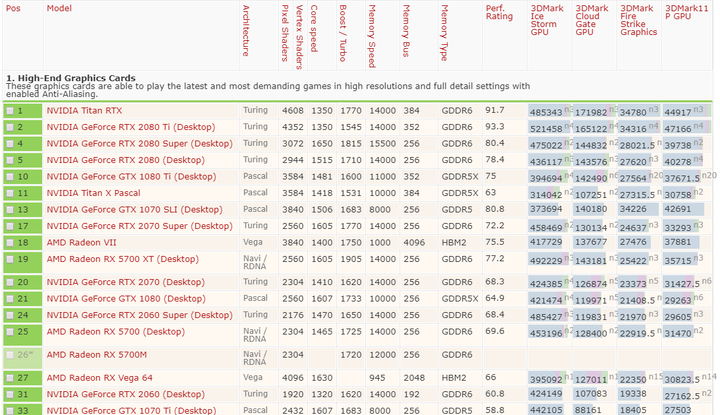Open AMD Radeon RX Vega 64 link
Screen dimensions: 720x415
[x=99, y=378]
